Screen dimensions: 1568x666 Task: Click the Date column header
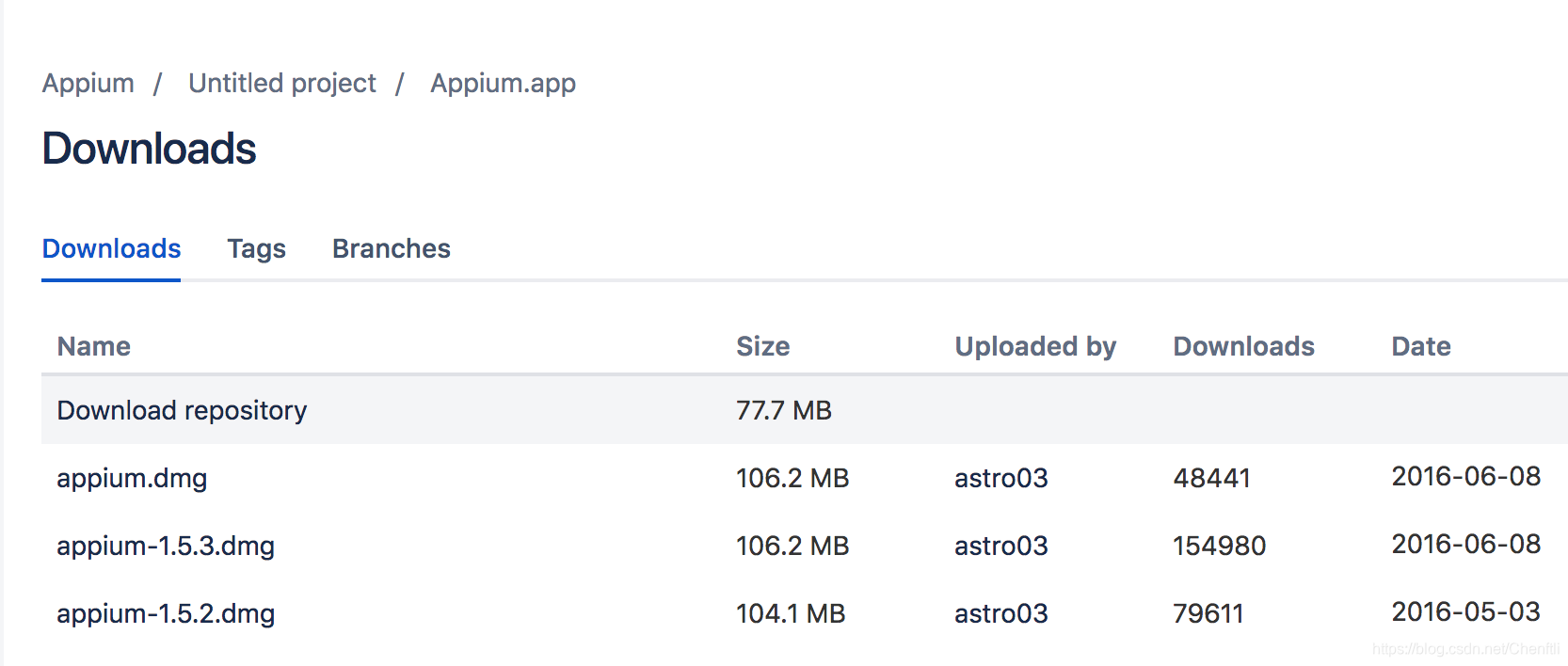tap(1421, 346)
